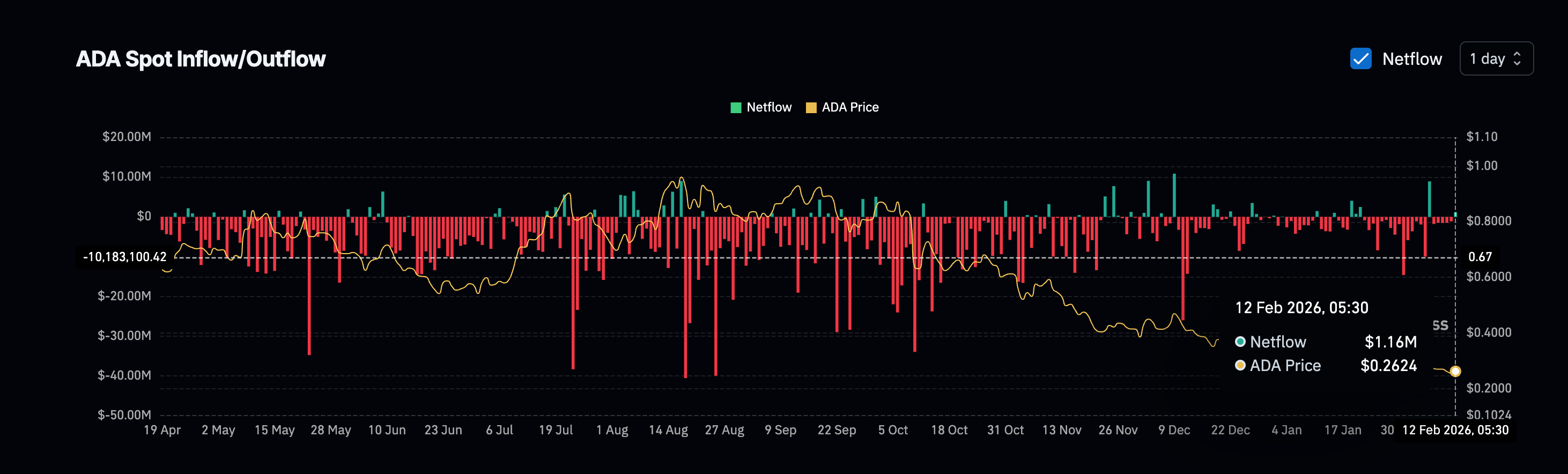Click the green Netflow legend square
Viewport: 1568px width, 474px height.
point(735,108)
